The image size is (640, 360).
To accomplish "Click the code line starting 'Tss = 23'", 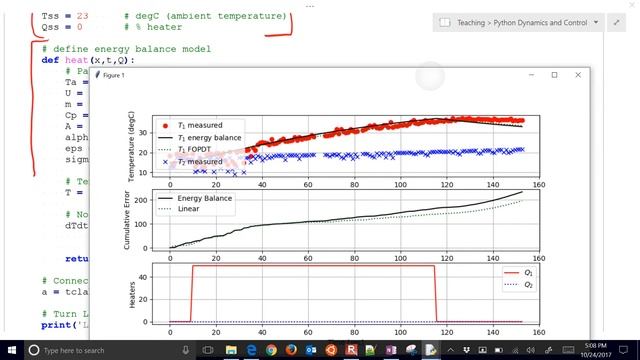I will coord(164,16).
